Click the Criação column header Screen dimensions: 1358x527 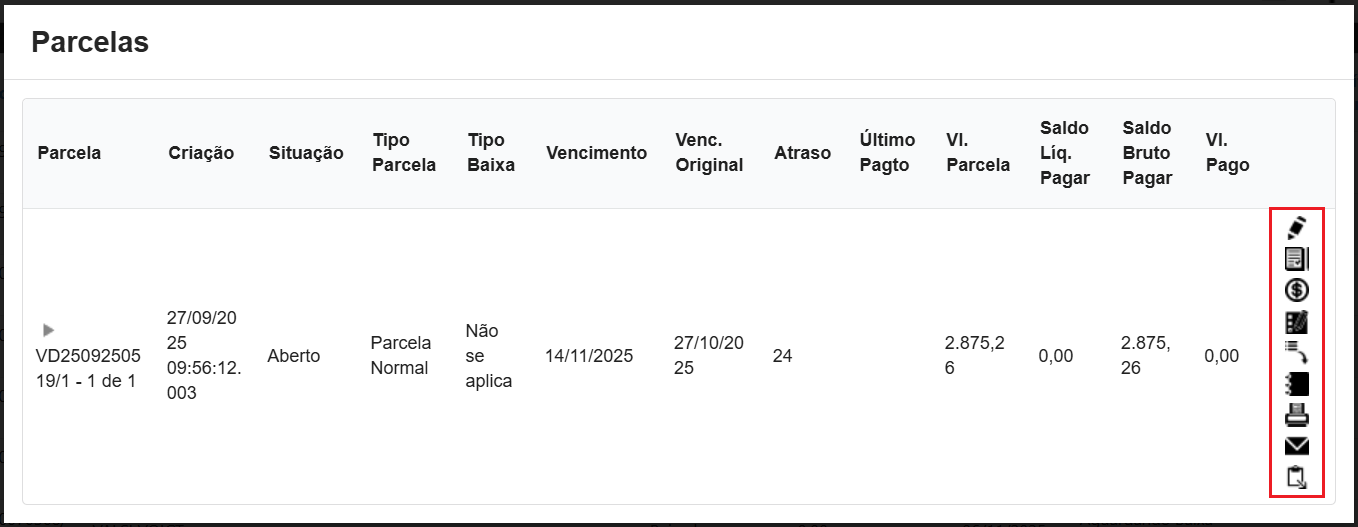(201, 153)
